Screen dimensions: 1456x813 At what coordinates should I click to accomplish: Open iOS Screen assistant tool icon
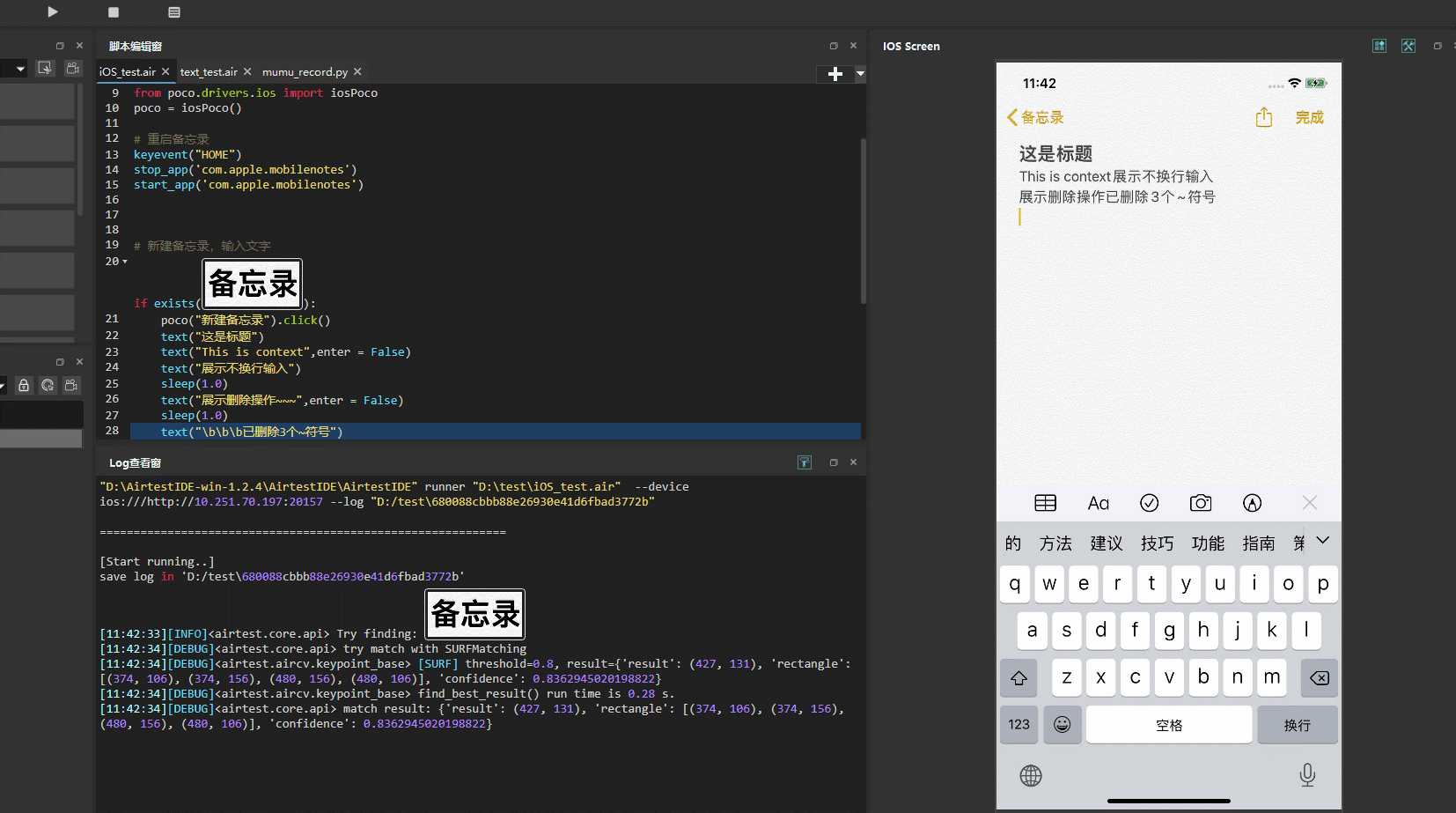pyautogui.click(x=1379, y=46)
